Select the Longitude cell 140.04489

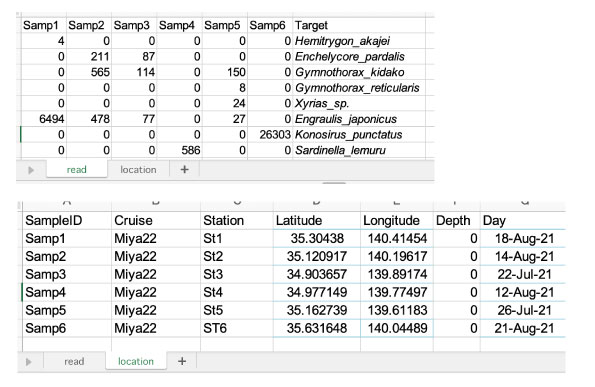[397, 328]
